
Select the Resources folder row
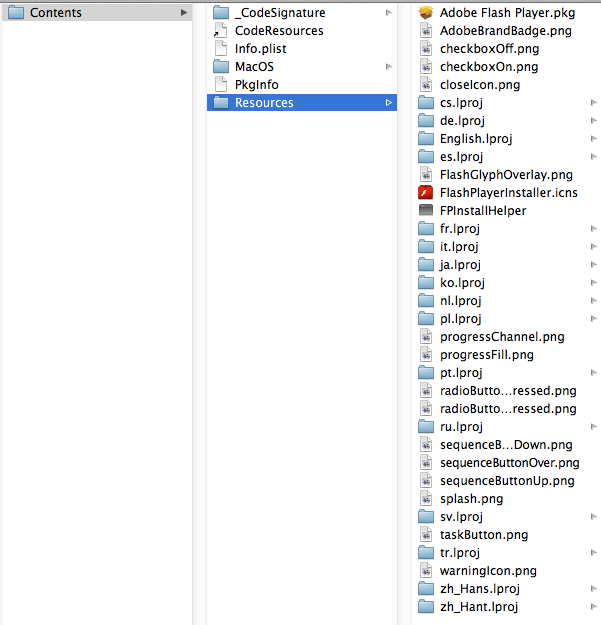pyautogui.click(x=302, y=103)
